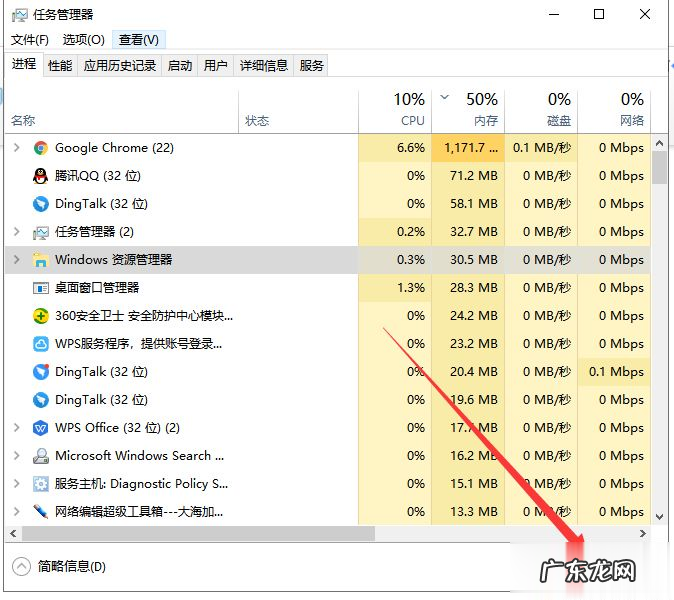This screenshot has height=600, width=674.
Task: Click the 71.2 MB memory value
Action: point(474,176)
